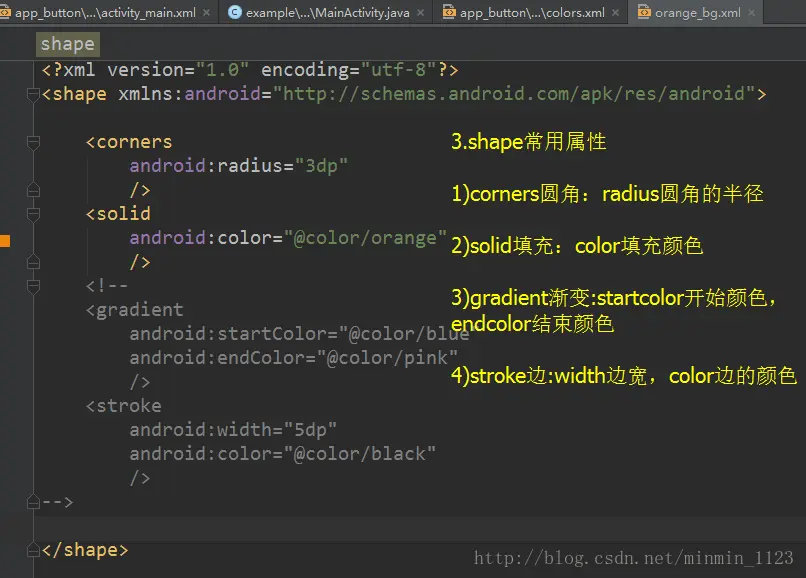Click the android:color="@color/black" line
This screenshot has height=578, width=806.
282,454
